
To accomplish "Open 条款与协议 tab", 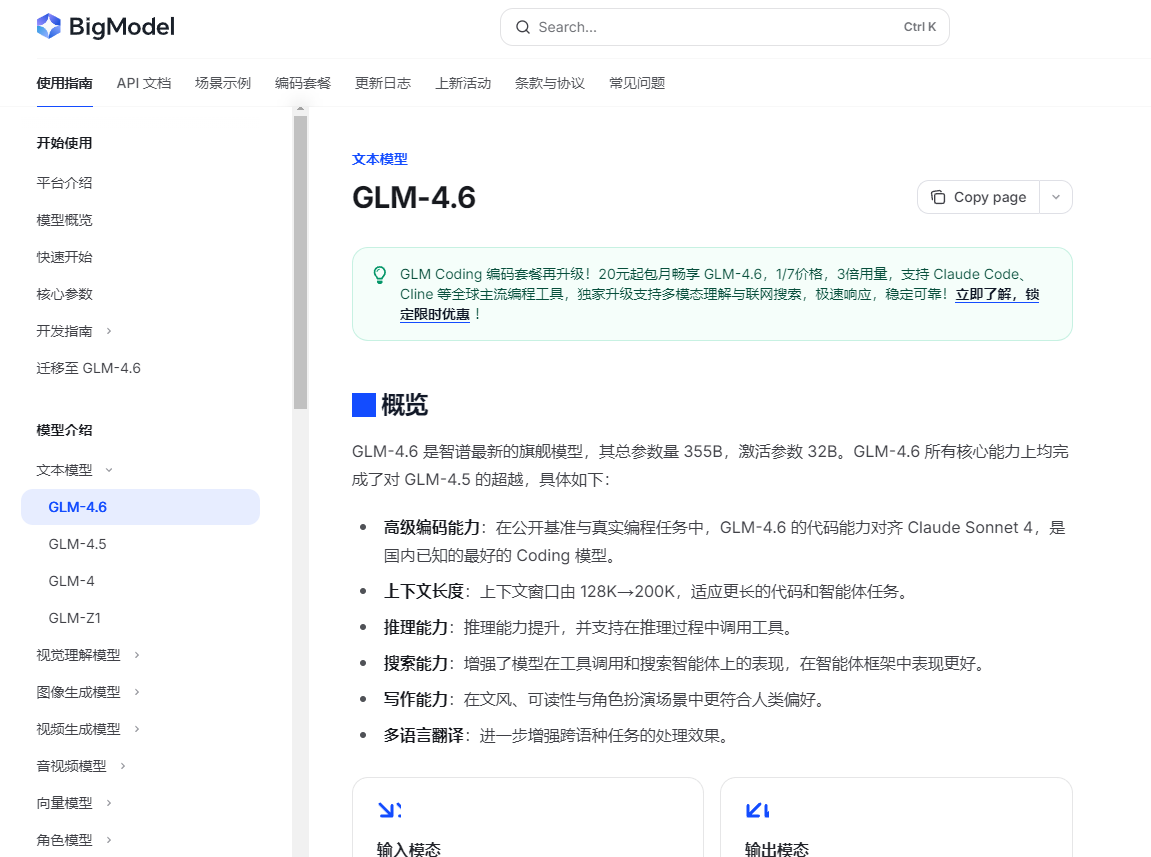I will (550, 83).
